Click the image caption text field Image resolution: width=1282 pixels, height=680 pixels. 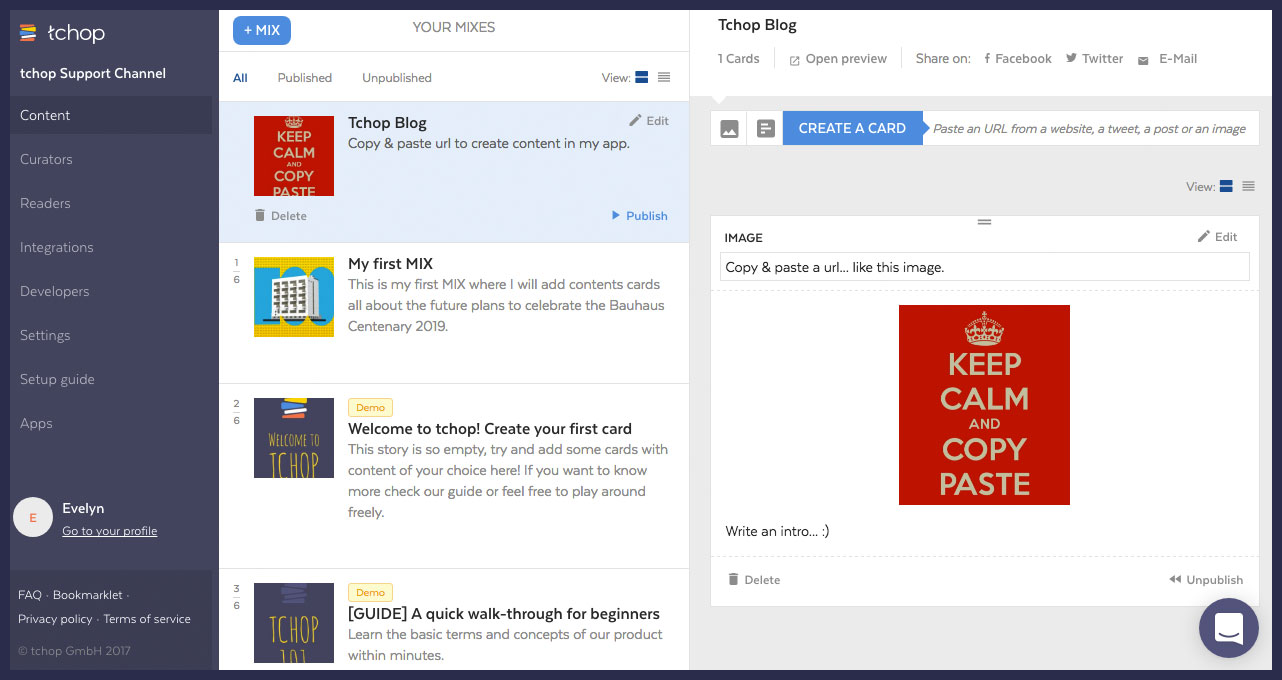(984, 267)
